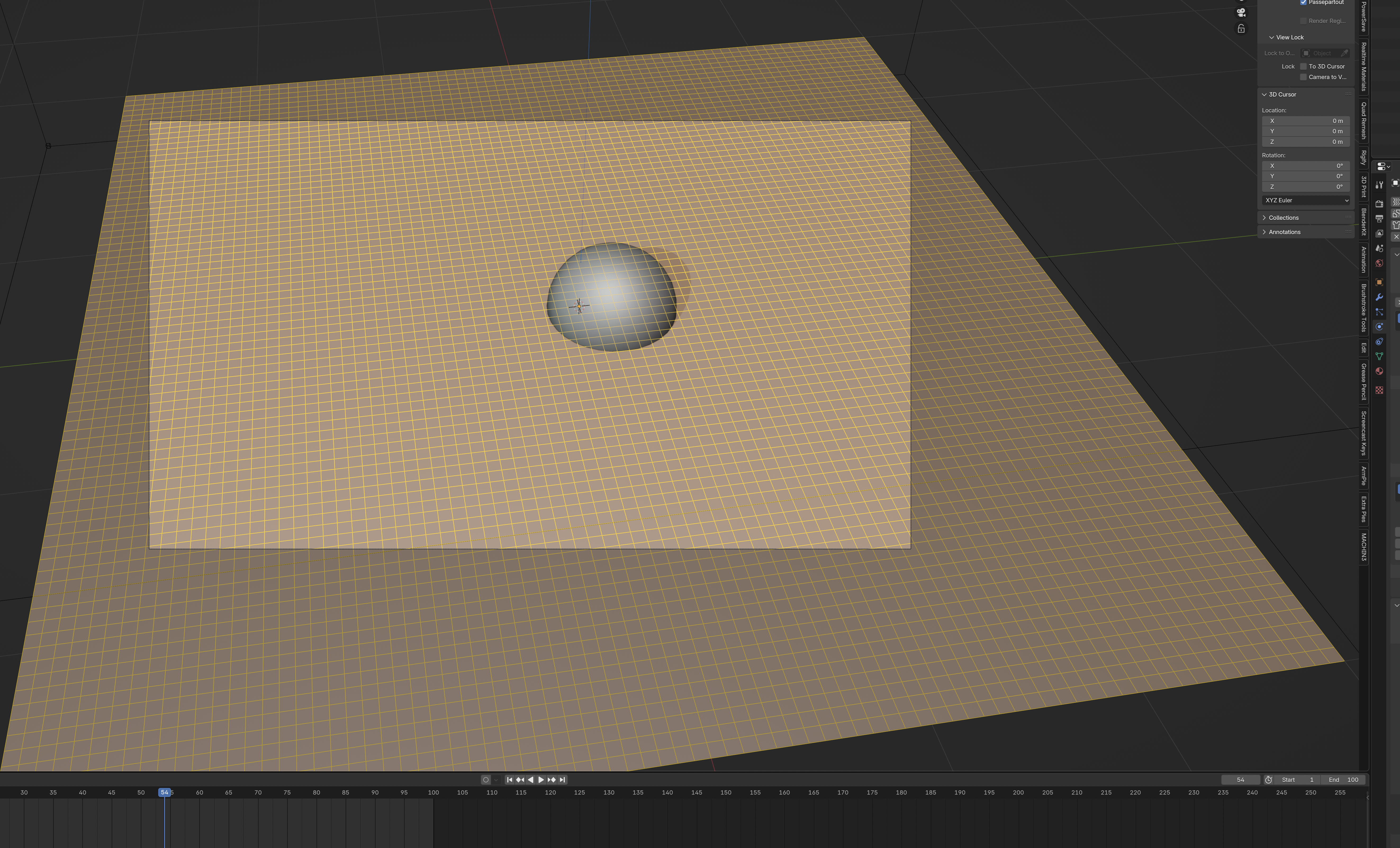Expand the Collections panel
Image resolution: width=1400 pixels, height=848 pixels.
1264,217
